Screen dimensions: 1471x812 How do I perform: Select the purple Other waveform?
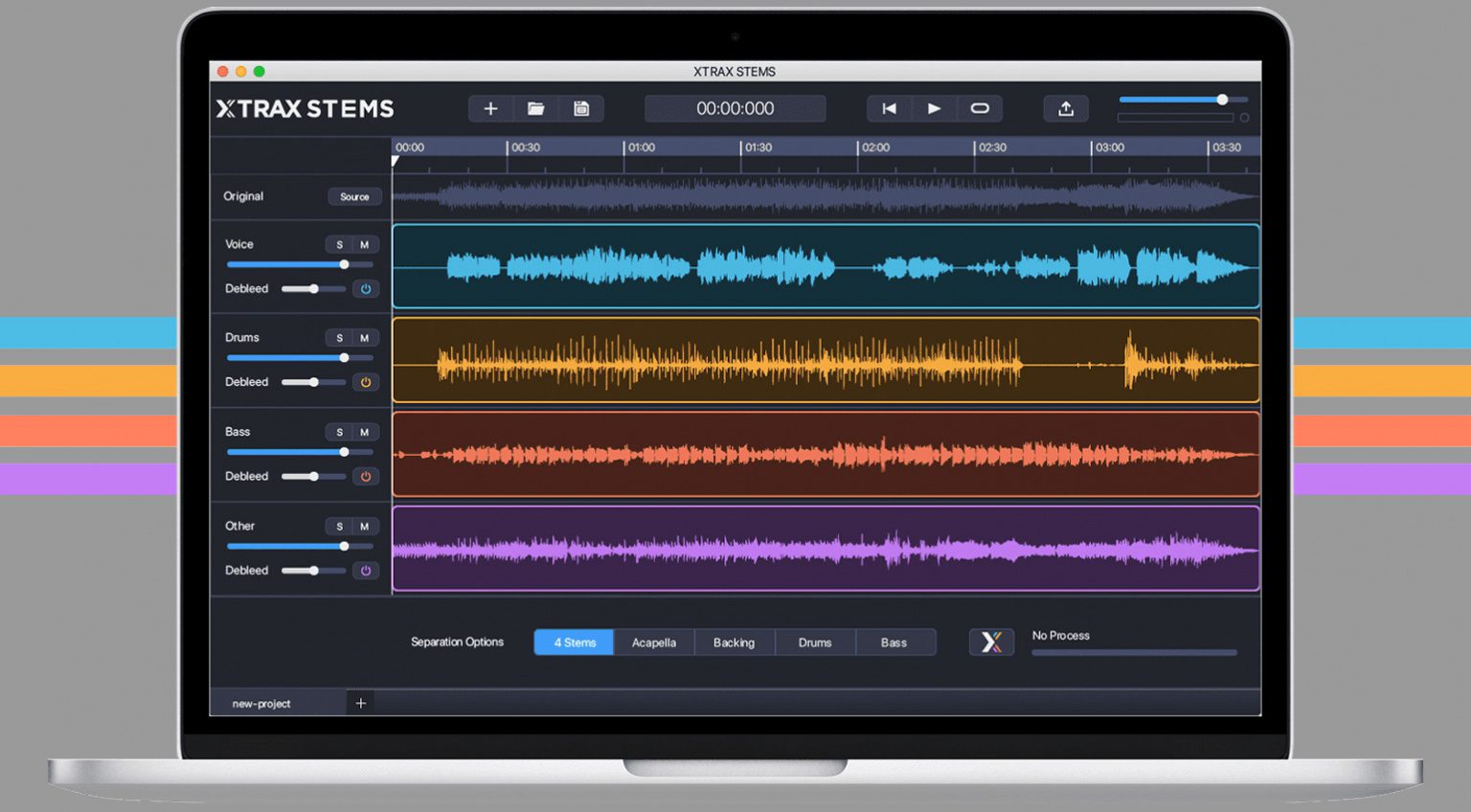826,549
